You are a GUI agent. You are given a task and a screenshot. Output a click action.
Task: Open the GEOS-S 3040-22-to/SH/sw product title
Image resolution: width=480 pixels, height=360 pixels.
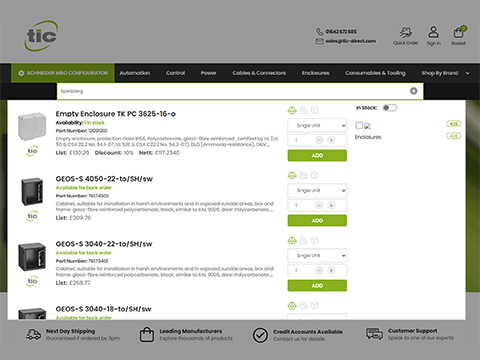tap(104, 244)
